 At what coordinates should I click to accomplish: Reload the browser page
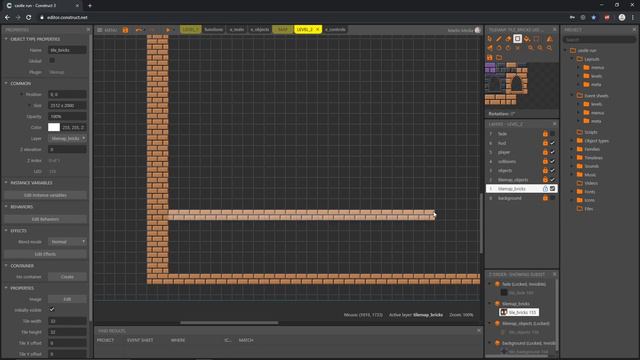29,18
